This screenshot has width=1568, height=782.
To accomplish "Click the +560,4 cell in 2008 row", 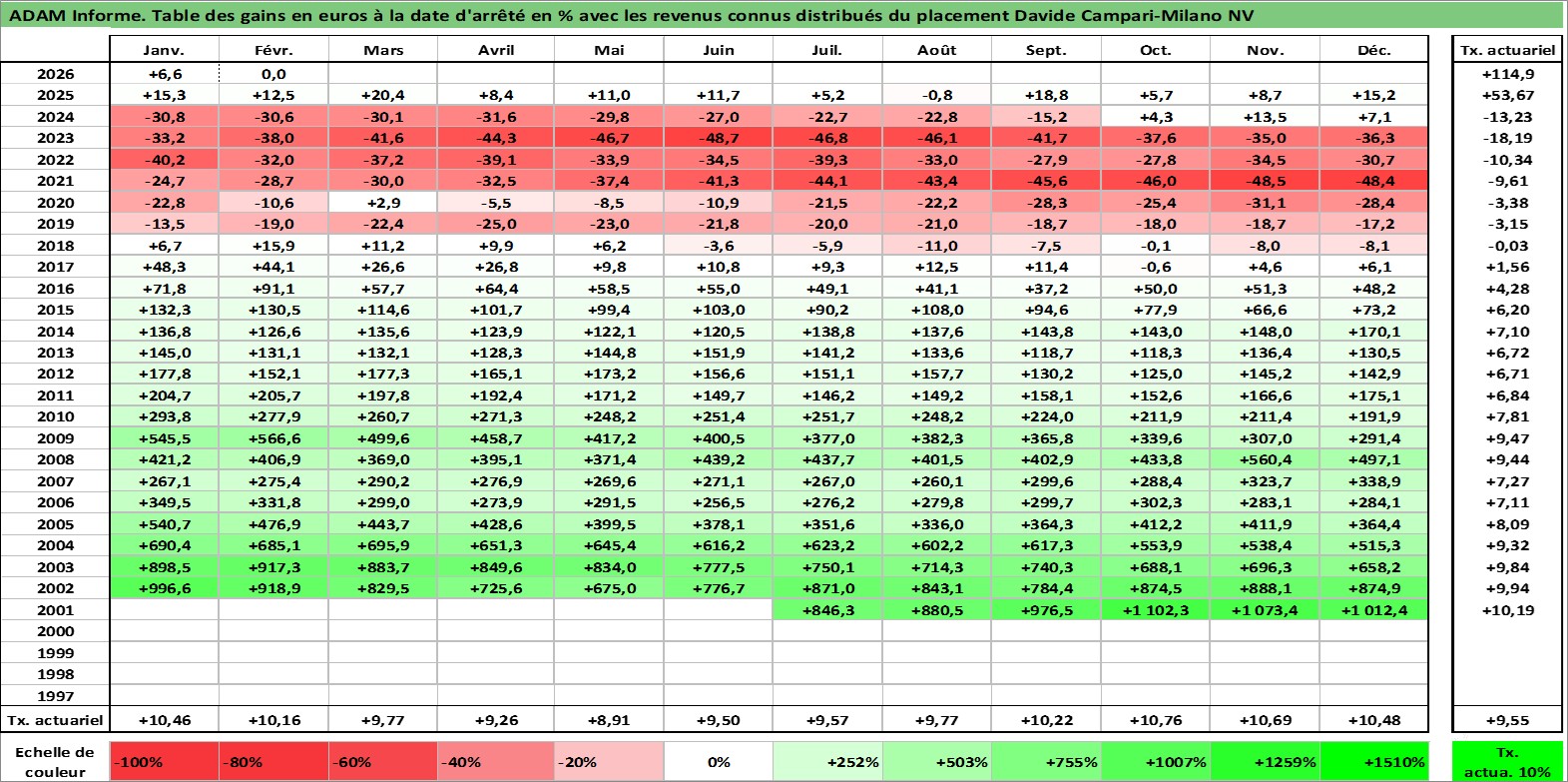I will point(1265,459).
